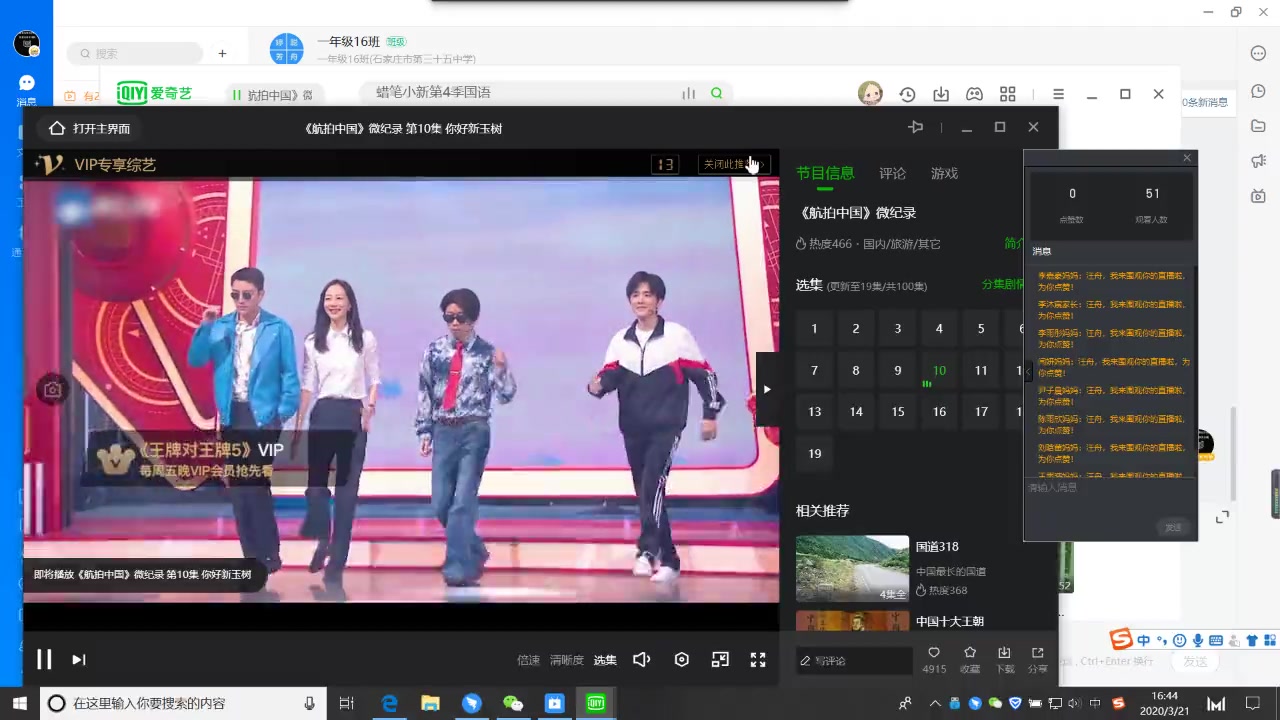Open 消息 messages icon in left sidebar
Viewport: 1280px width, 720px height.
pyautogui.click(x=27, y=88)
